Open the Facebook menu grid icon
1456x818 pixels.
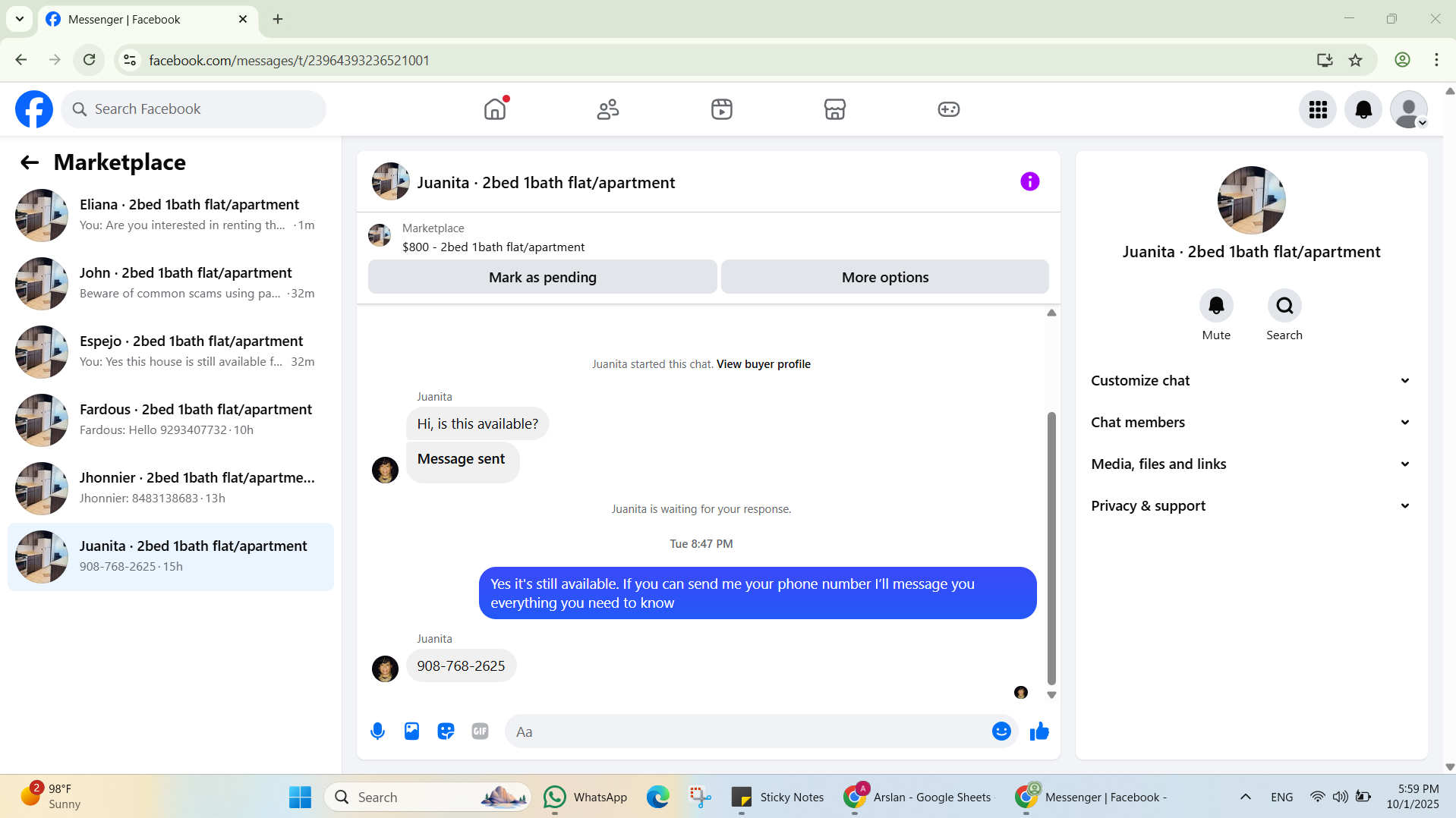tap(1318, 110)
